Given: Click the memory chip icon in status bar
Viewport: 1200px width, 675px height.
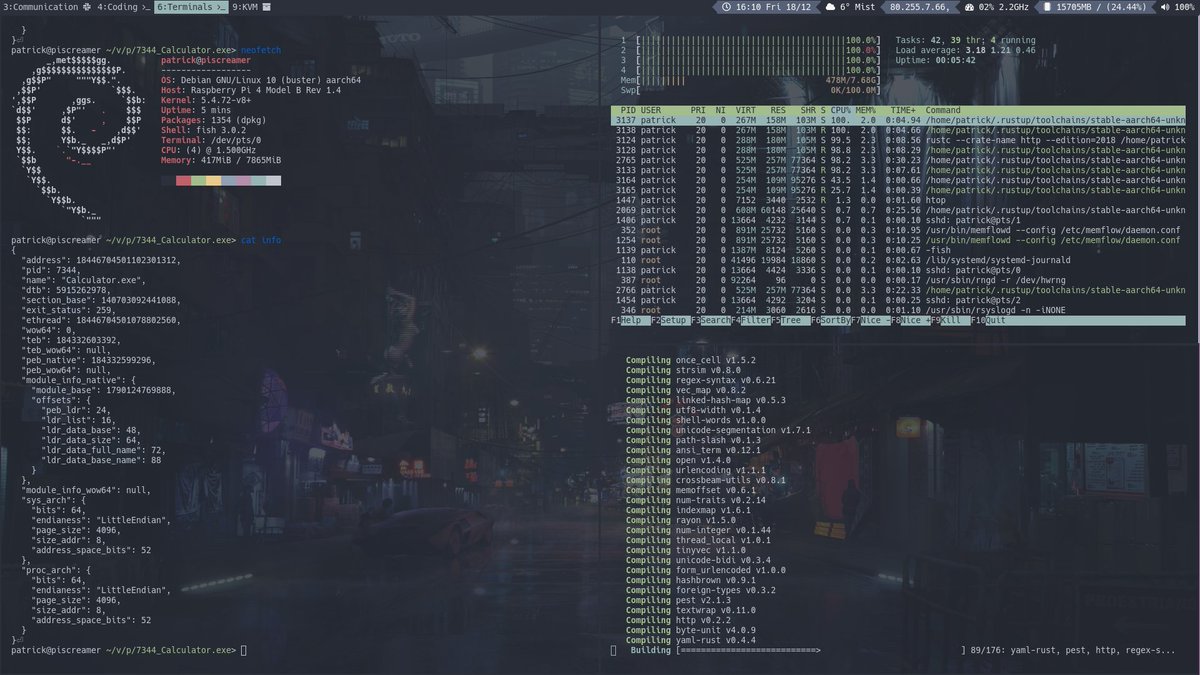Looking at the screenshot, I should pyautogui.click(x=1049, y=7).
